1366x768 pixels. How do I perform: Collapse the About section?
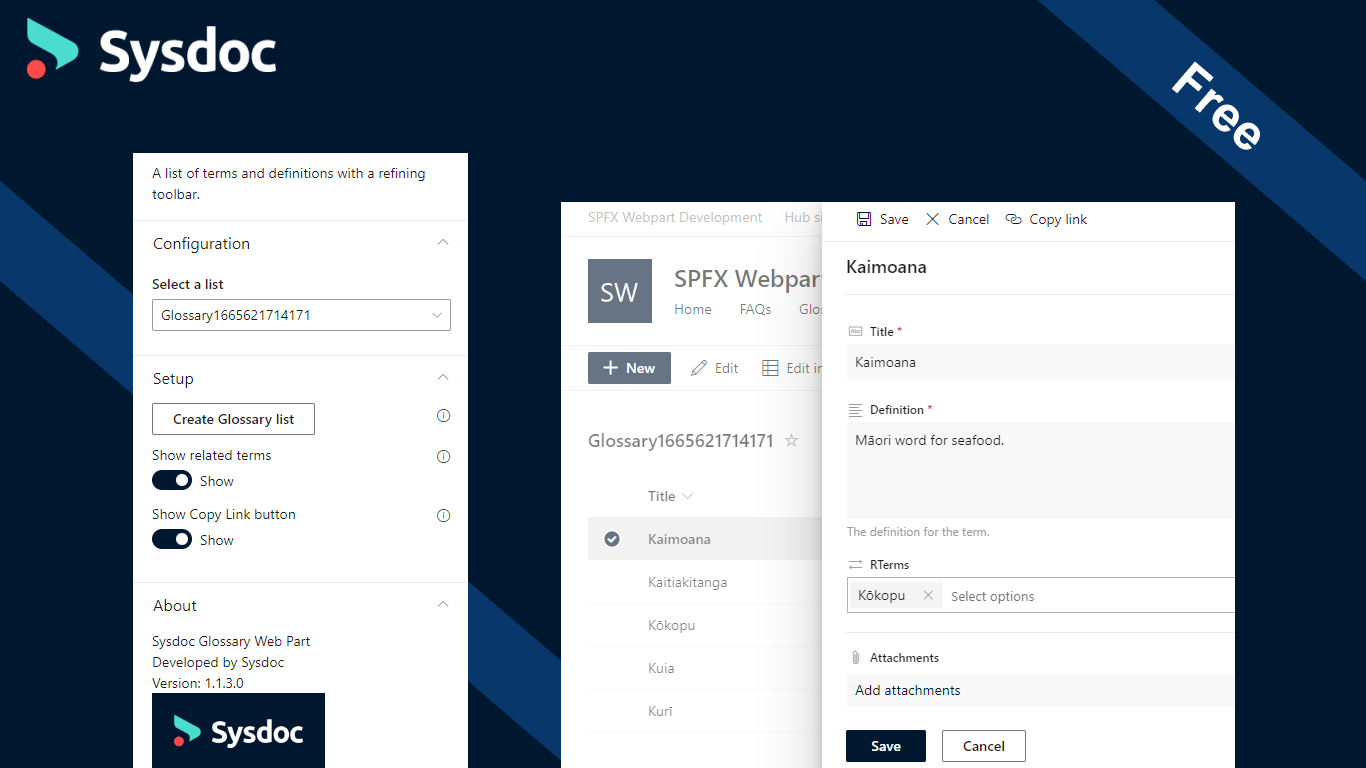(x=444, y=604)
